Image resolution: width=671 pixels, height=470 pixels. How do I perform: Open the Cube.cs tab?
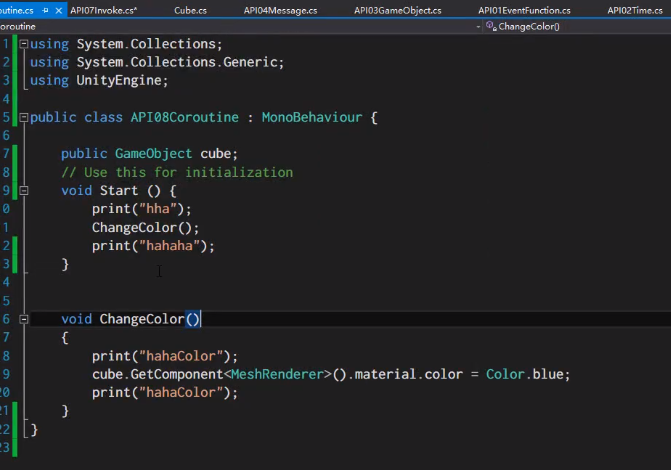(x=190, y=11)
